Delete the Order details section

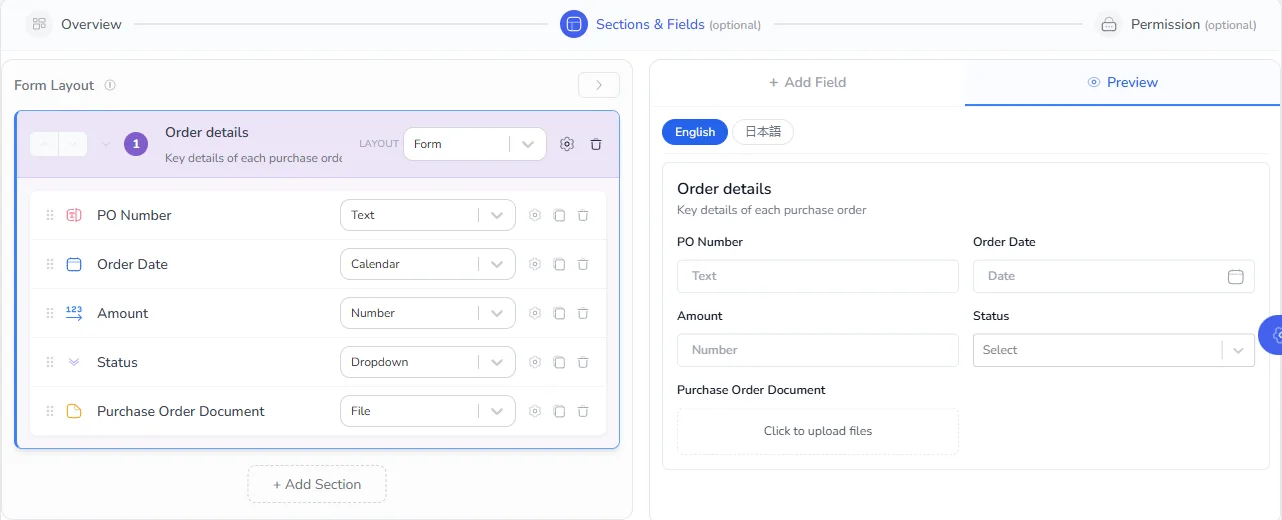[596, 144]
